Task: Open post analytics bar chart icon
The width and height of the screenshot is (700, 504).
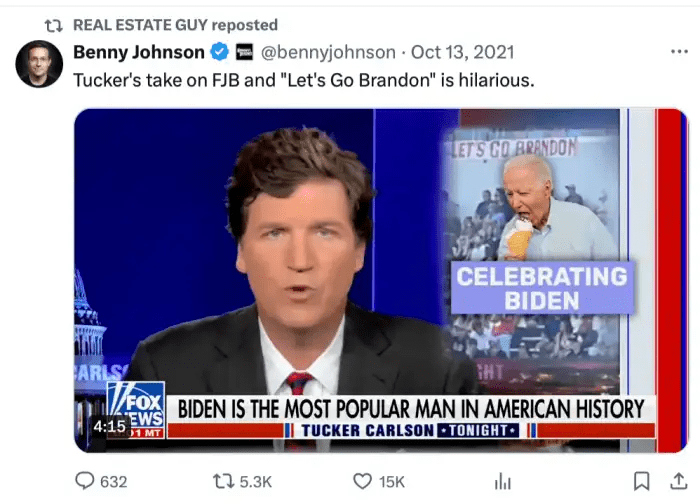Action: [503, 481]
